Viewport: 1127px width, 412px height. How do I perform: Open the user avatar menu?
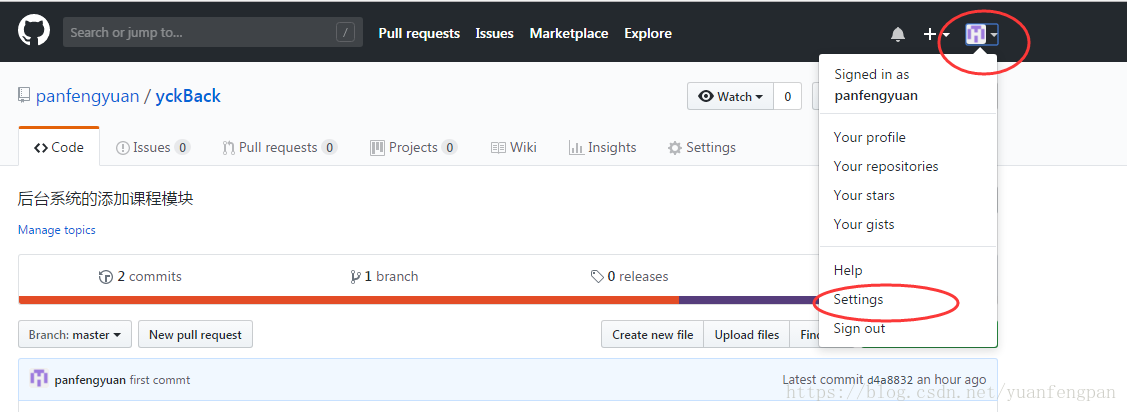(981, 34)
